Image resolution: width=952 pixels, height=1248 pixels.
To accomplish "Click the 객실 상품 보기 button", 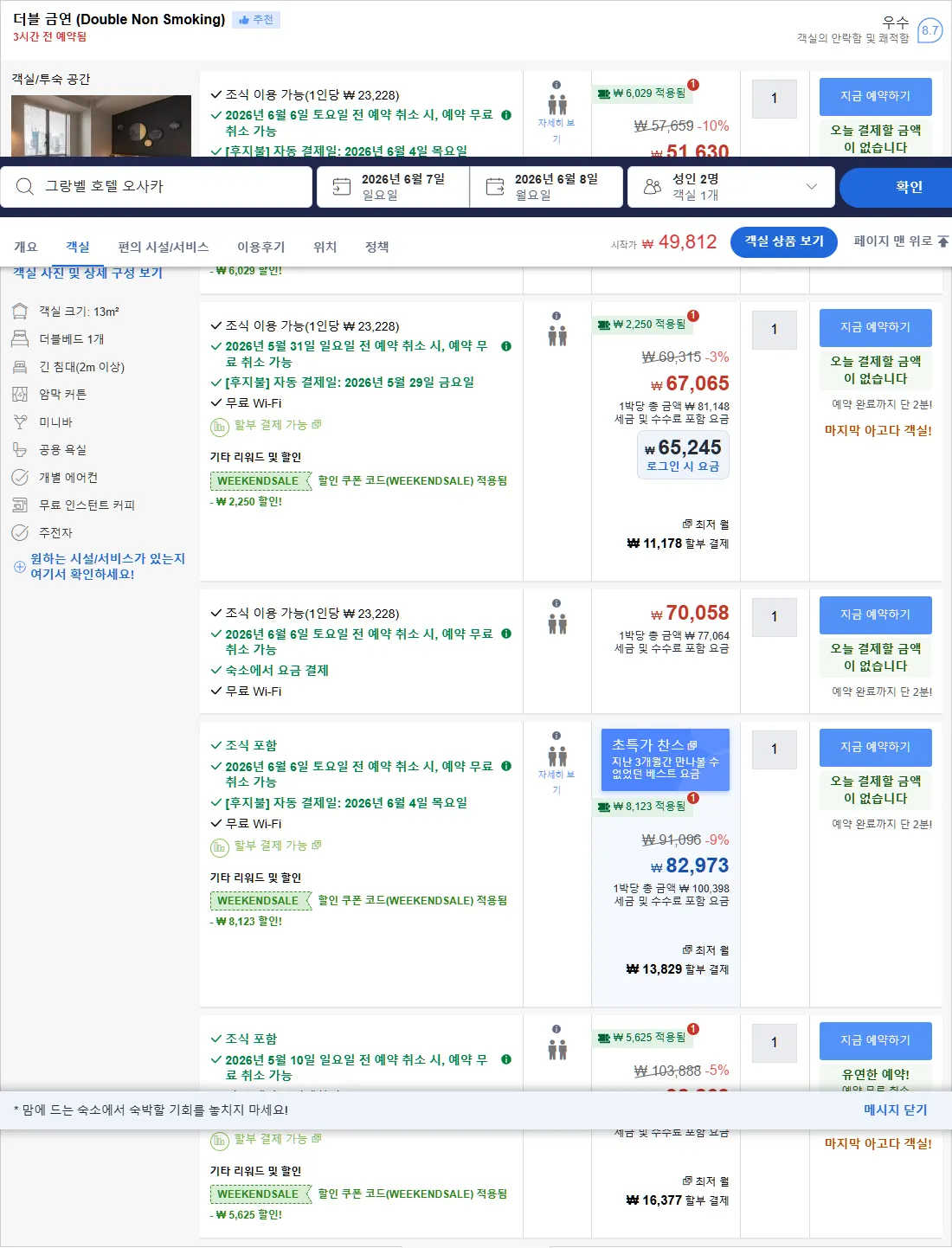I will (784, 241).
